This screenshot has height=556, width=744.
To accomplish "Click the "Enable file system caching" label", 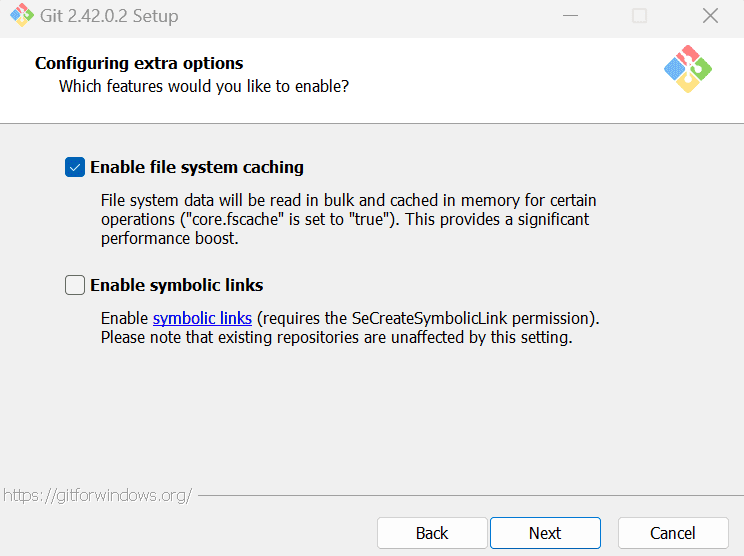I will [x=197, y=167].
